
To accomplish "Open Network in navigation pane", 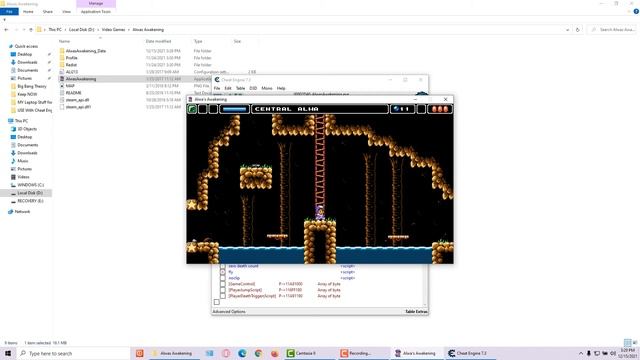I will coord(22,211).
